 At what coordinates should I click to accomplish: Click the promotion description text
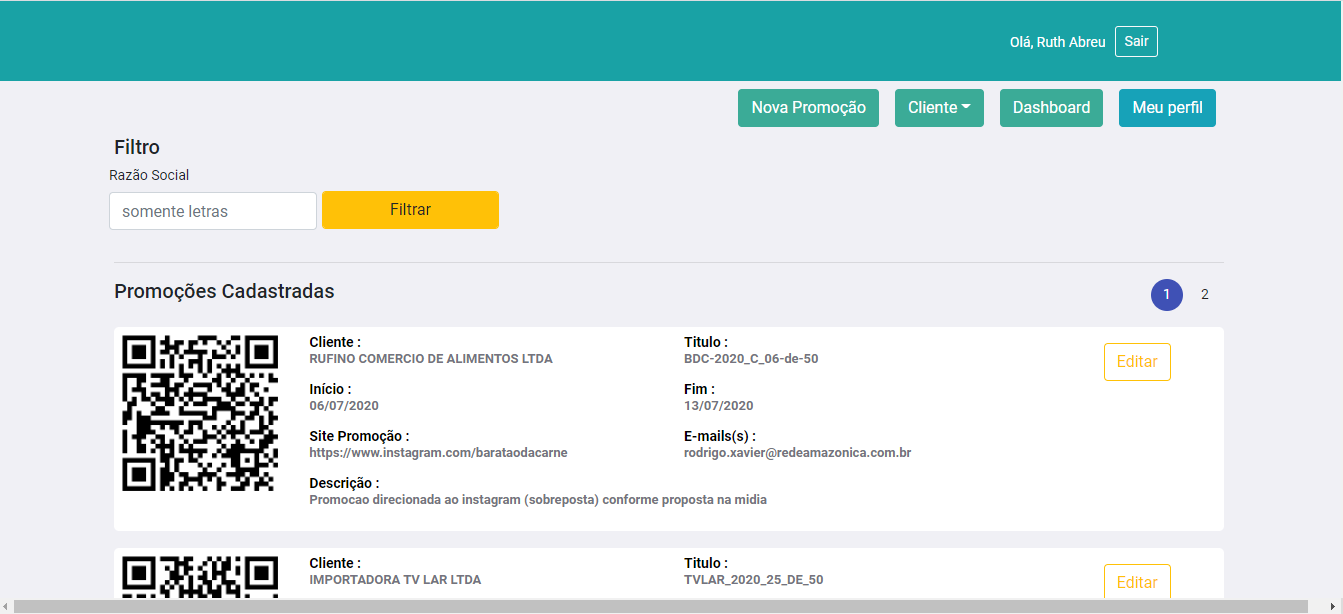tap(538, 500)
